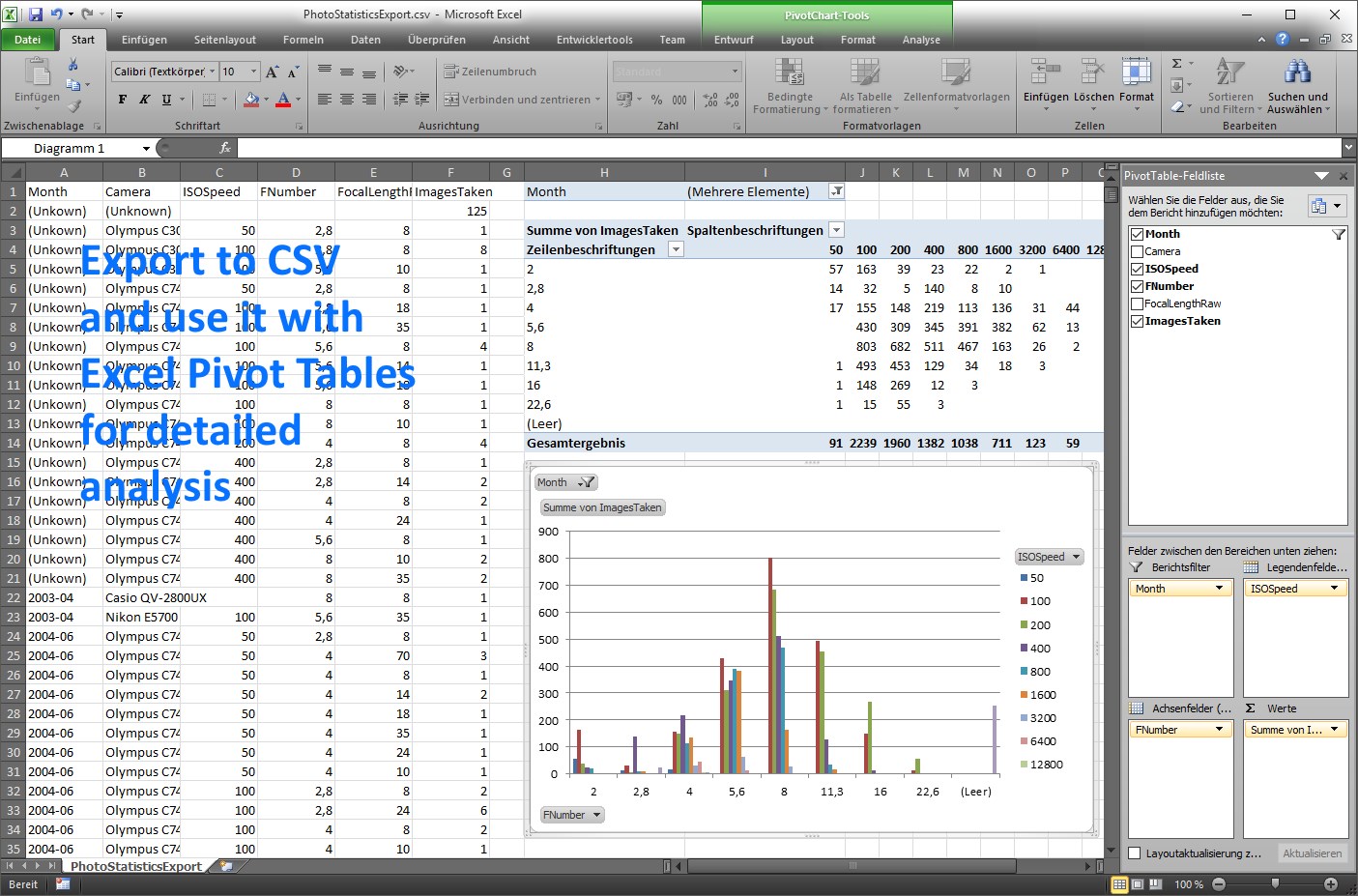Switch to the Formeln ribbon tab
The width and height of the screenshot is (1358, 896).
pos(303,40)
